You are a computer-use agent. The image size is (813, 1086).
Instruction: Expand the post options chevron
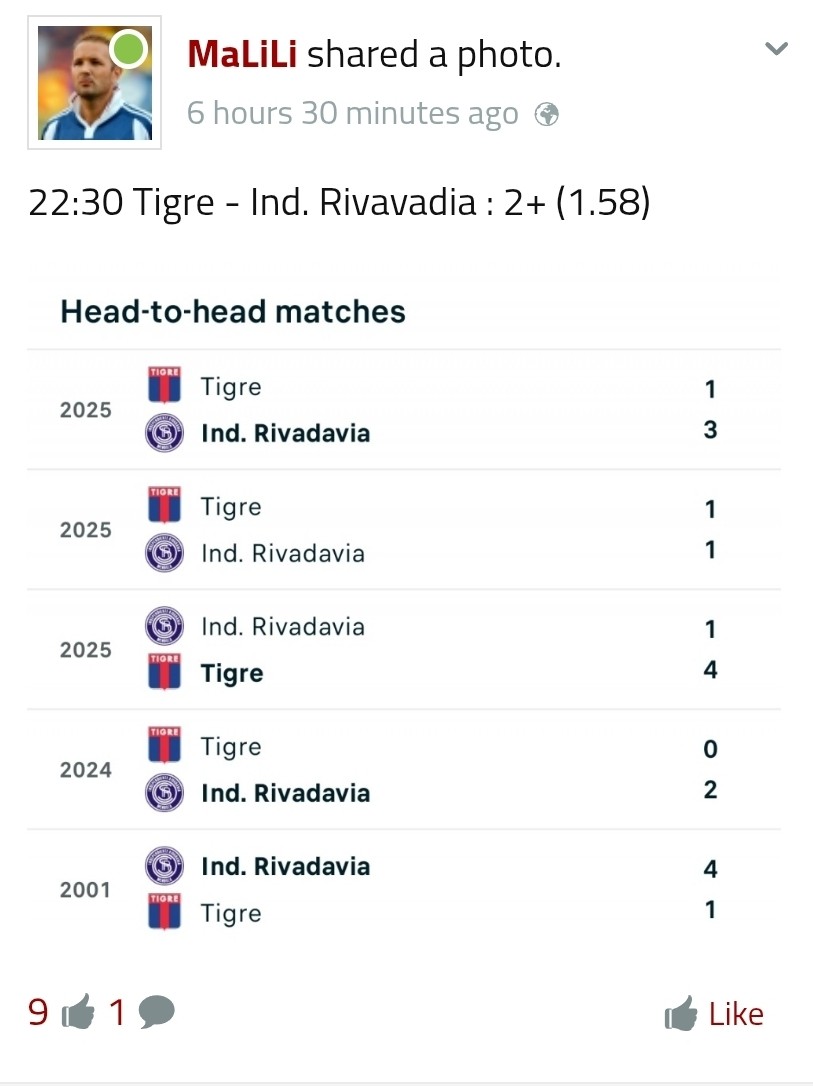pyautogui.click(x=776, y=49)
